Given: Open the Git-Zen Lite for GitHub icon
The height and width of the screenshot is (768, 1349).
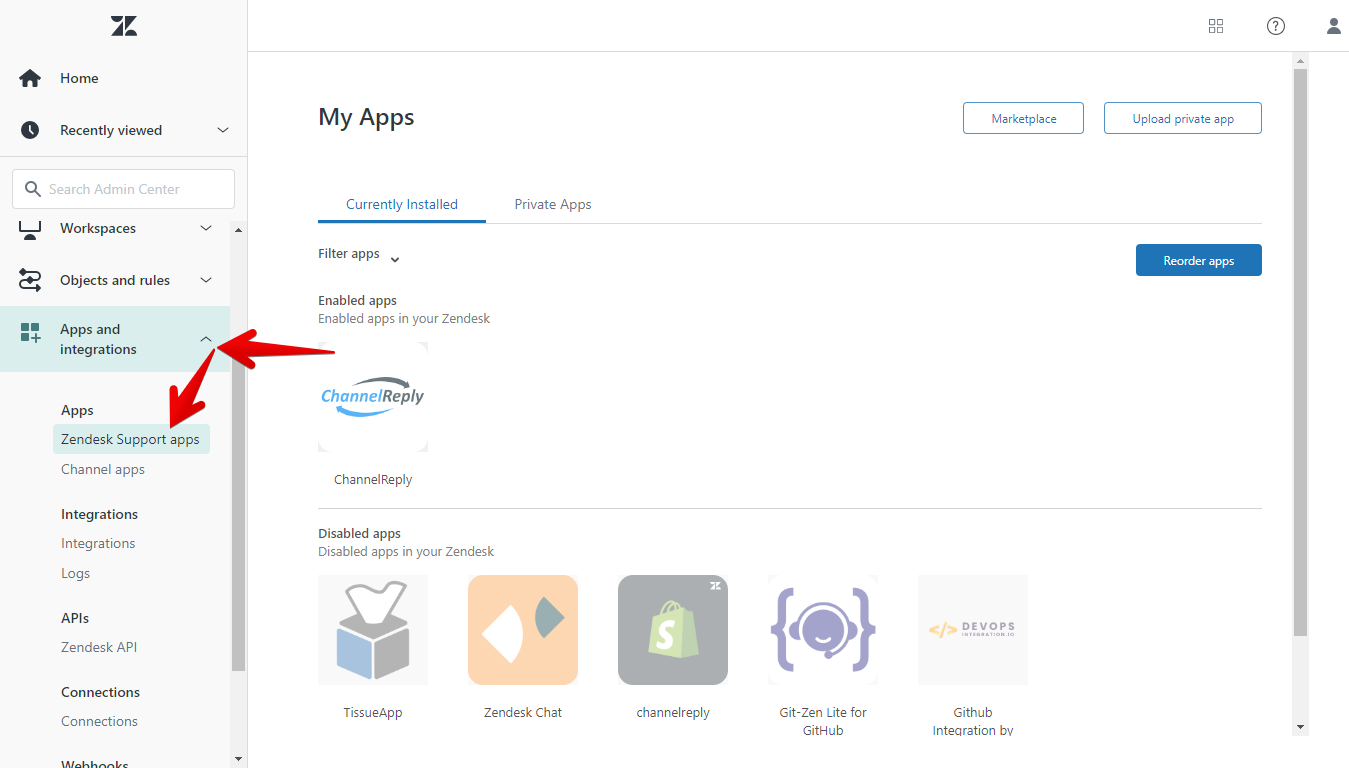Looking at the screenshot, I should pyautogui.click(x=823, y=630).
